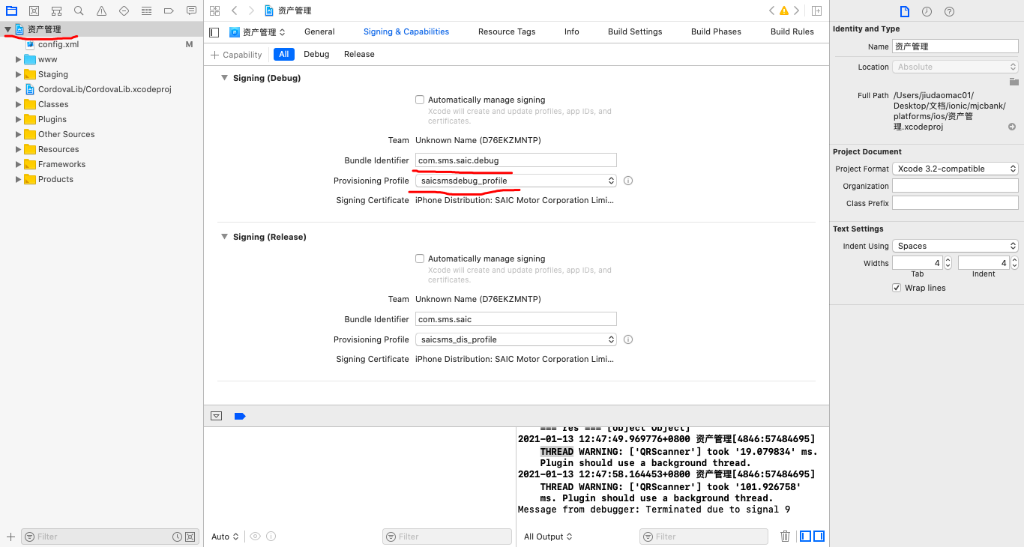Image resolution: width=1024 pixels, height=547 pixels.
Task: Open the Breakpoint navigator
Action: click(168, 10)
